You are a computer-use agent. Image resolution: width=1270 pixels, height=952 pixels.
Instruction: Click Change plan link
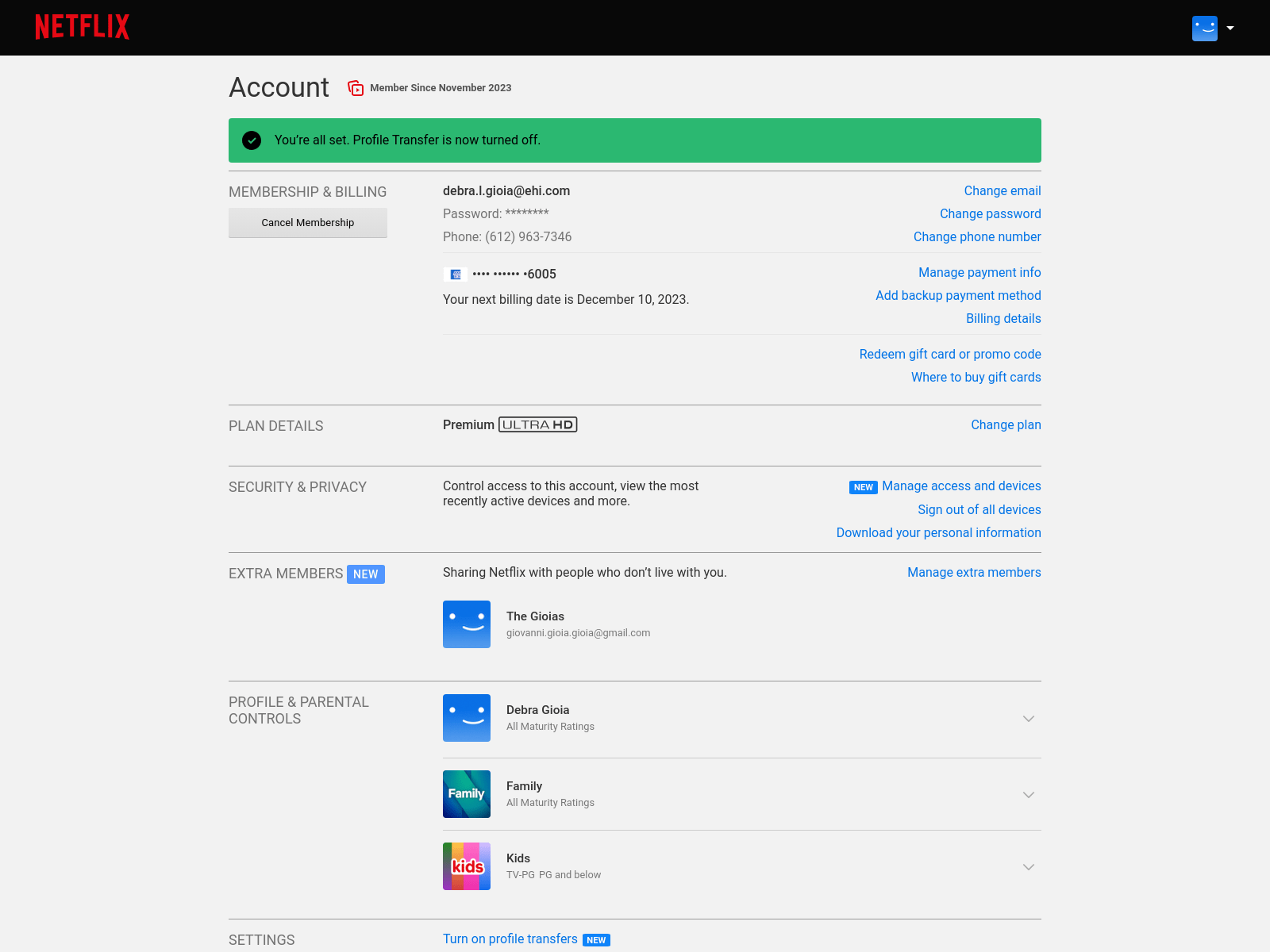tap(1006, 424)
